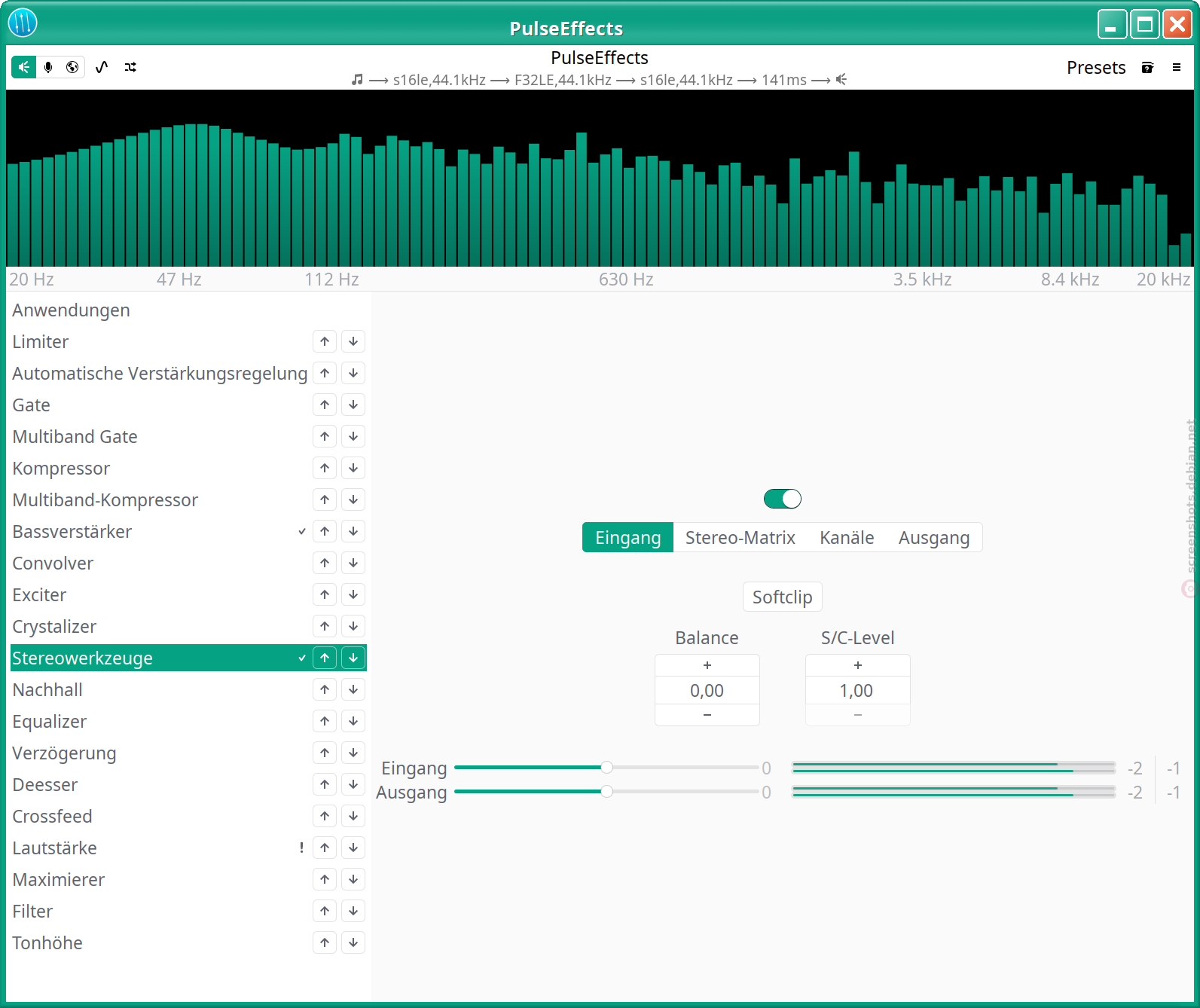Click the Ausgang gain slider handle
This screenshot has height=1008, width=1200.
point(606,791)
